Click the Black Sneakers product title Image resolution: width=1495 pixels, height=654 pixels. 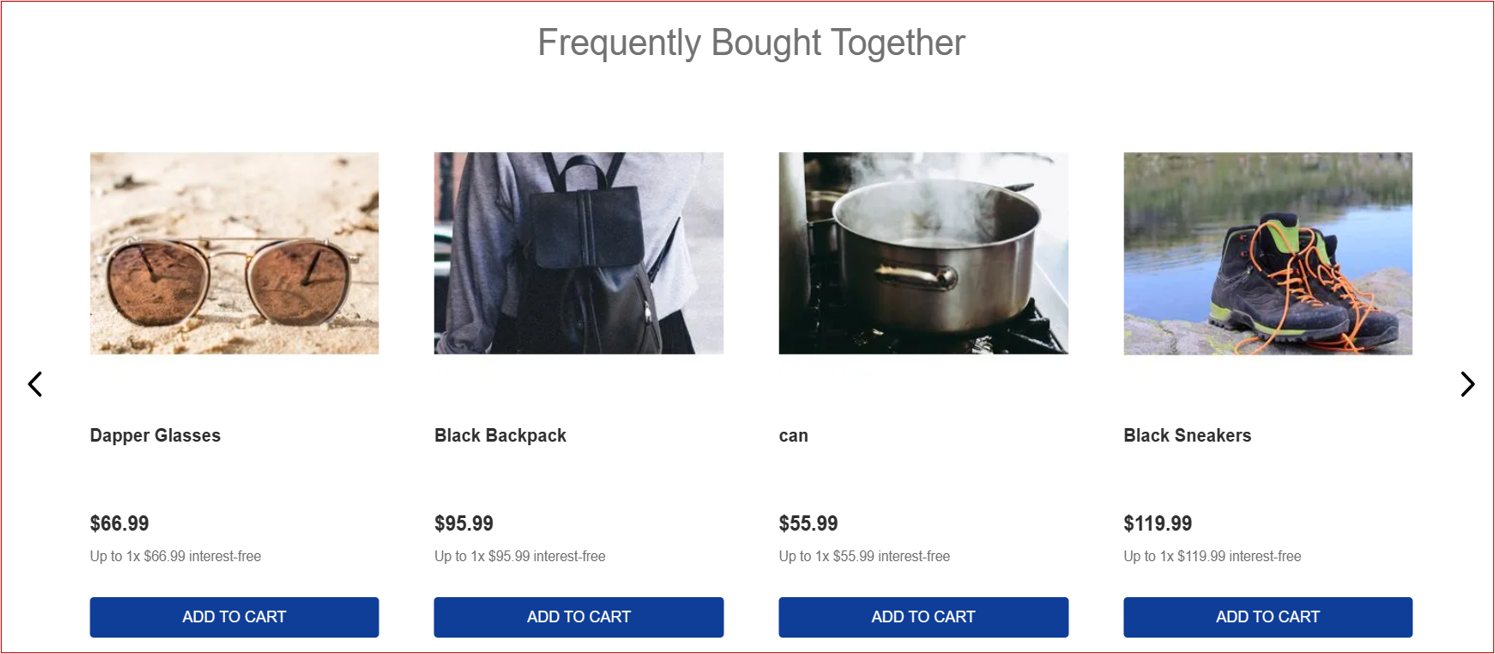click(x=1187, y=435)
